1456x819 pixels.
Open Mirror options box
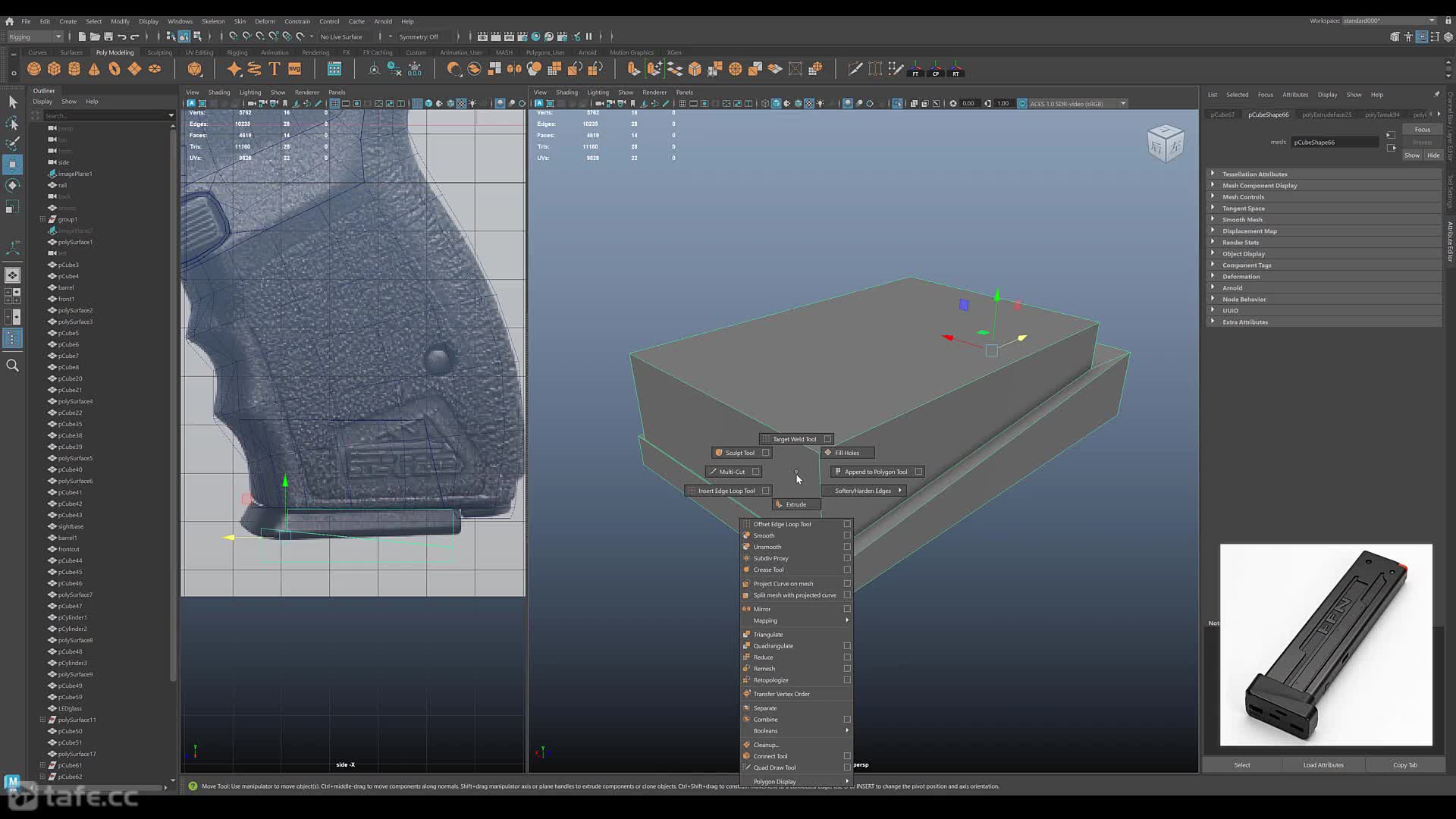pyautogui.click(x=847, y=609)
